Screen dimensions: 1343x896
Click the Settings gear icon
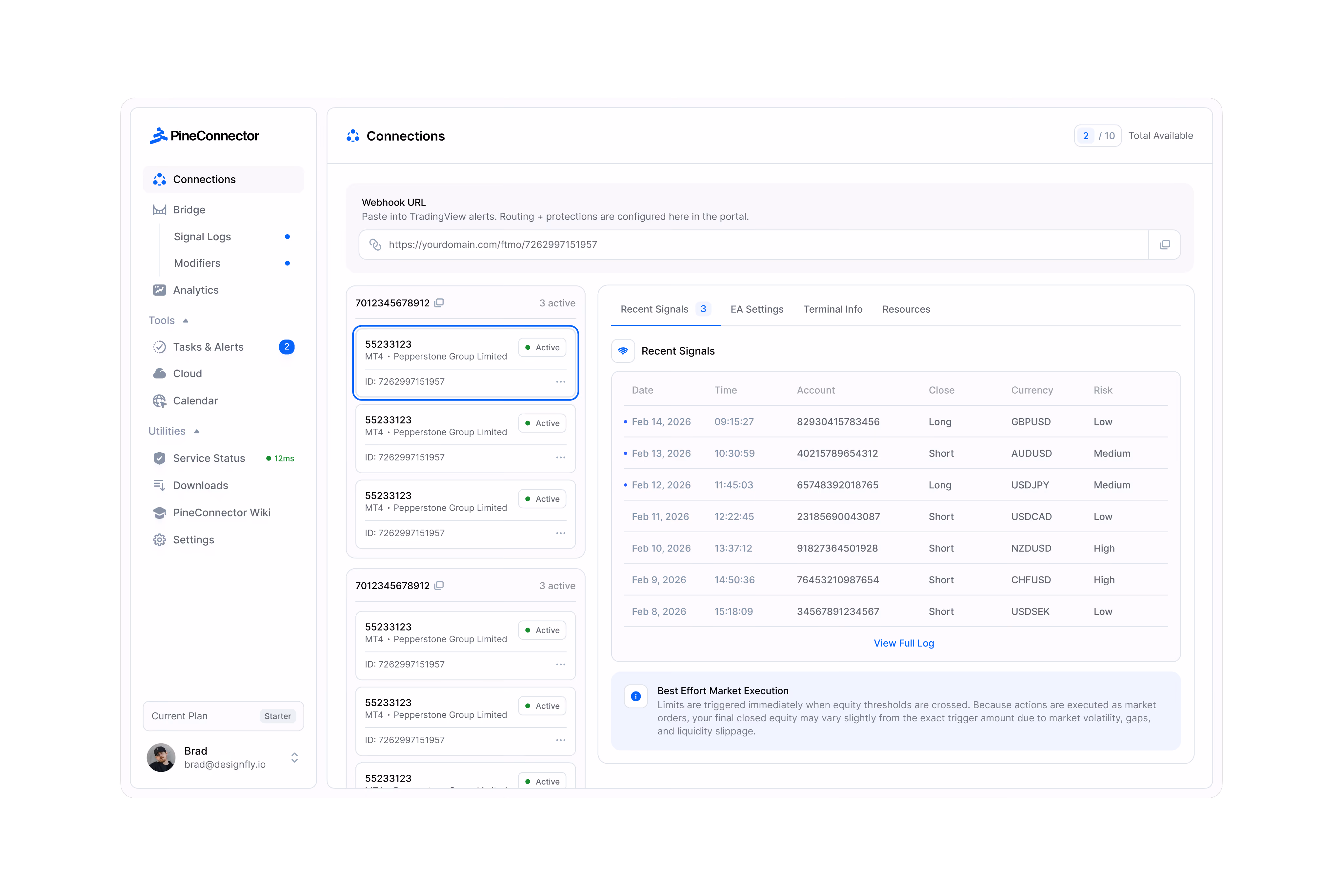coord(159,540)
